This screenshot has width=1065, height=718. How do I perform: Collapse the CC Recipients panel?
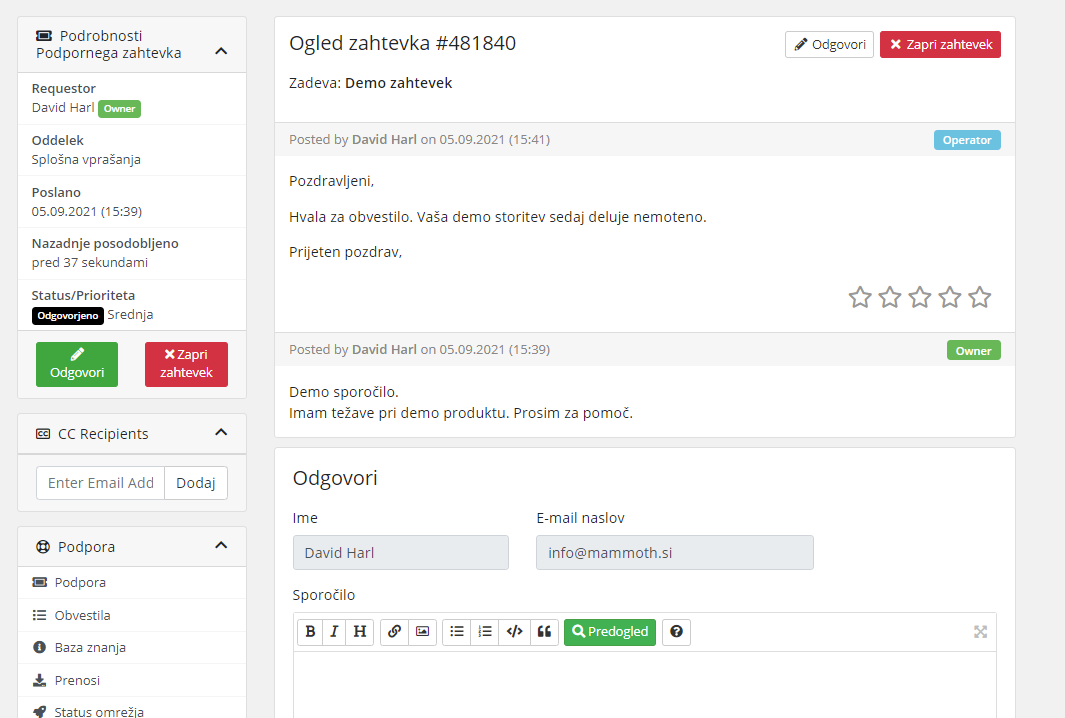pyautogui.click(x=222, y=433)
